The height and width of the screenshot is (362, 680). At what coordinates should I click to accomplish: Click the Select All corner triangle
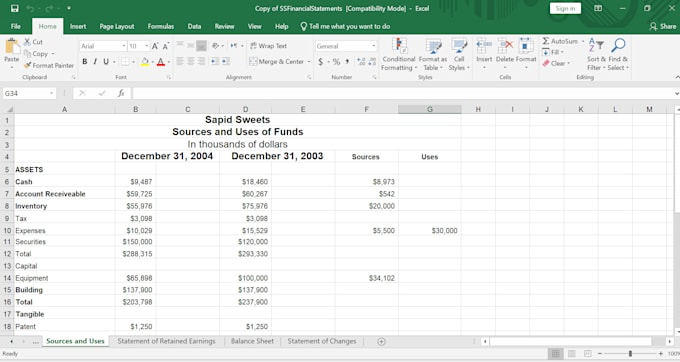click(x=9, y=109)
